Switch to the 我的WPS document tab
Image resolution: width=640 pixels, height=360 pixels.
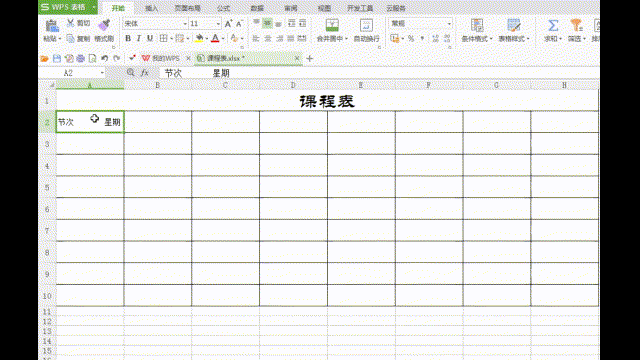161,58
